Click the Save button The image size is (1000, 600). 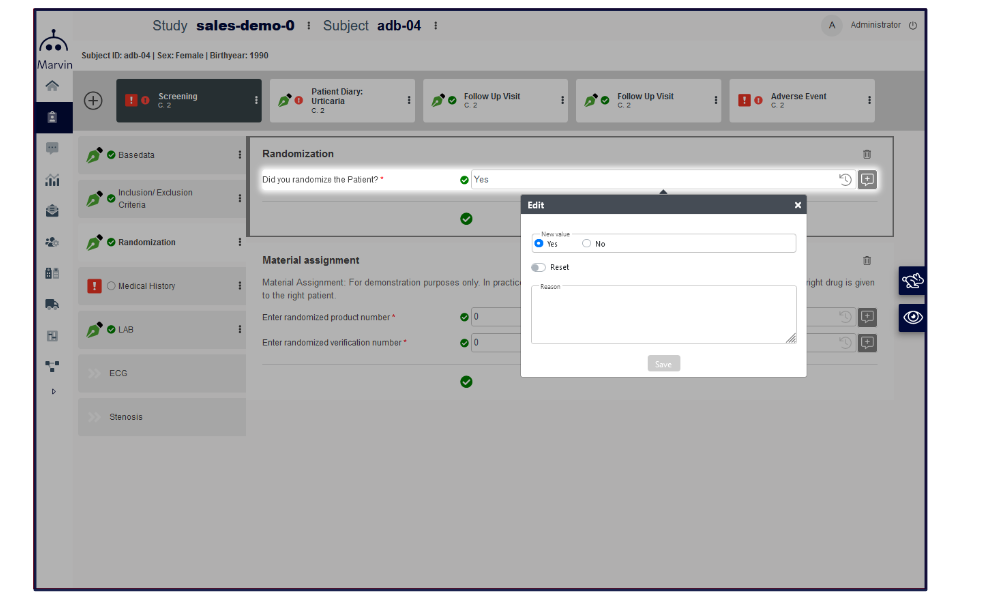(663, 364)
